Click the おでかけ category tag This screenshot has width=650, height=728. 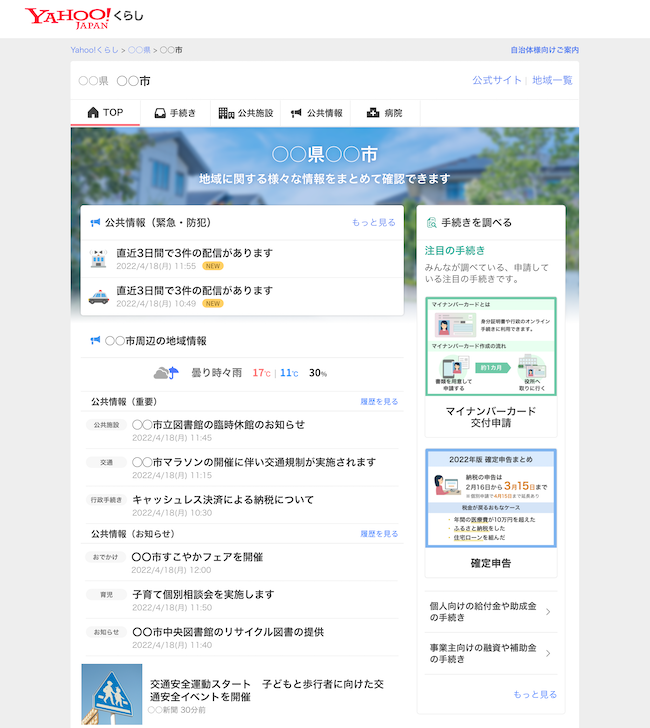pyautogui.click(x=106, y=557)
